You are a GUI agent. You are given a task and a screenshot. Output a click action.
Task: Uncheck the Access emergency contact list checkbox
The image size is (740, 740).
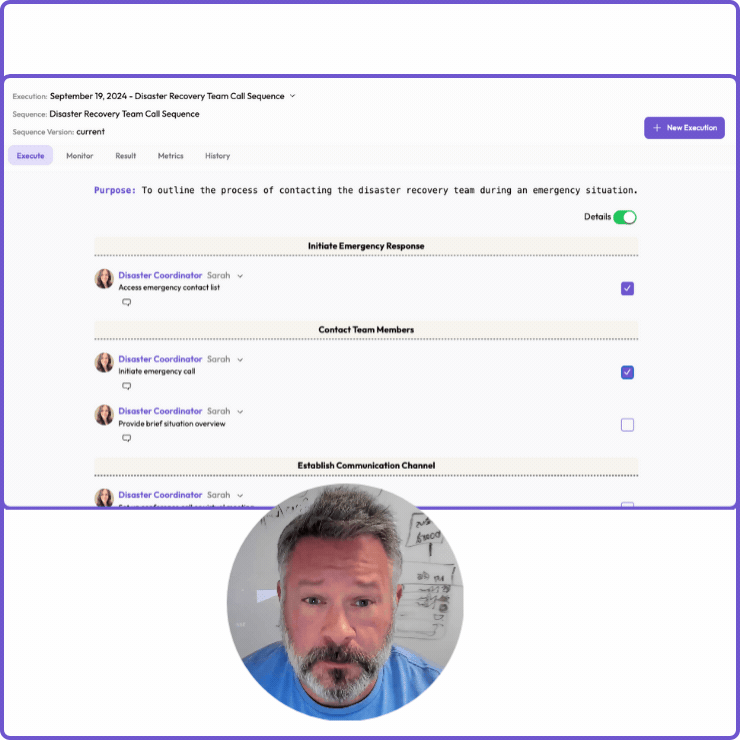click(x=627, y=289)
